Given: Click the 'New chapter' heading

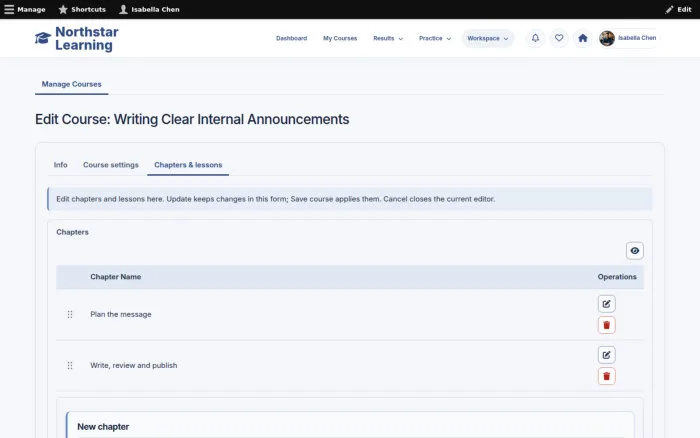Looking at the screenshot, I should coord(103,427).
